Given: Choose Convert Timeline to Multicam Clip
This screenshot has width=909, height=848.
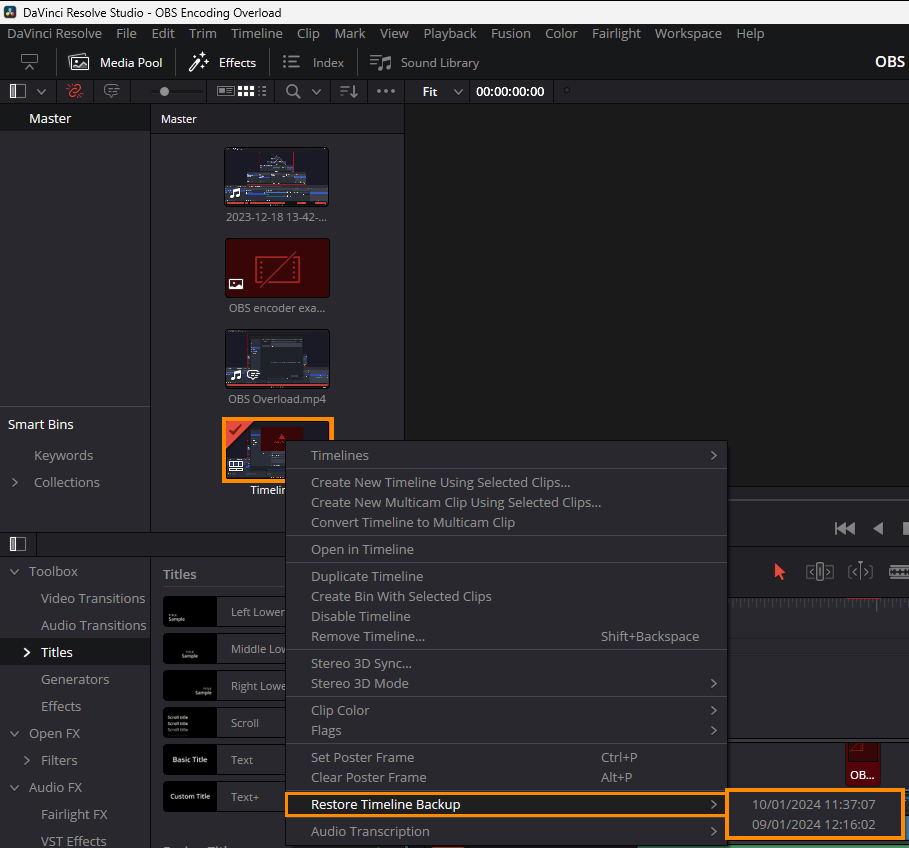Looking at the screenshot, I should (506, 522).
